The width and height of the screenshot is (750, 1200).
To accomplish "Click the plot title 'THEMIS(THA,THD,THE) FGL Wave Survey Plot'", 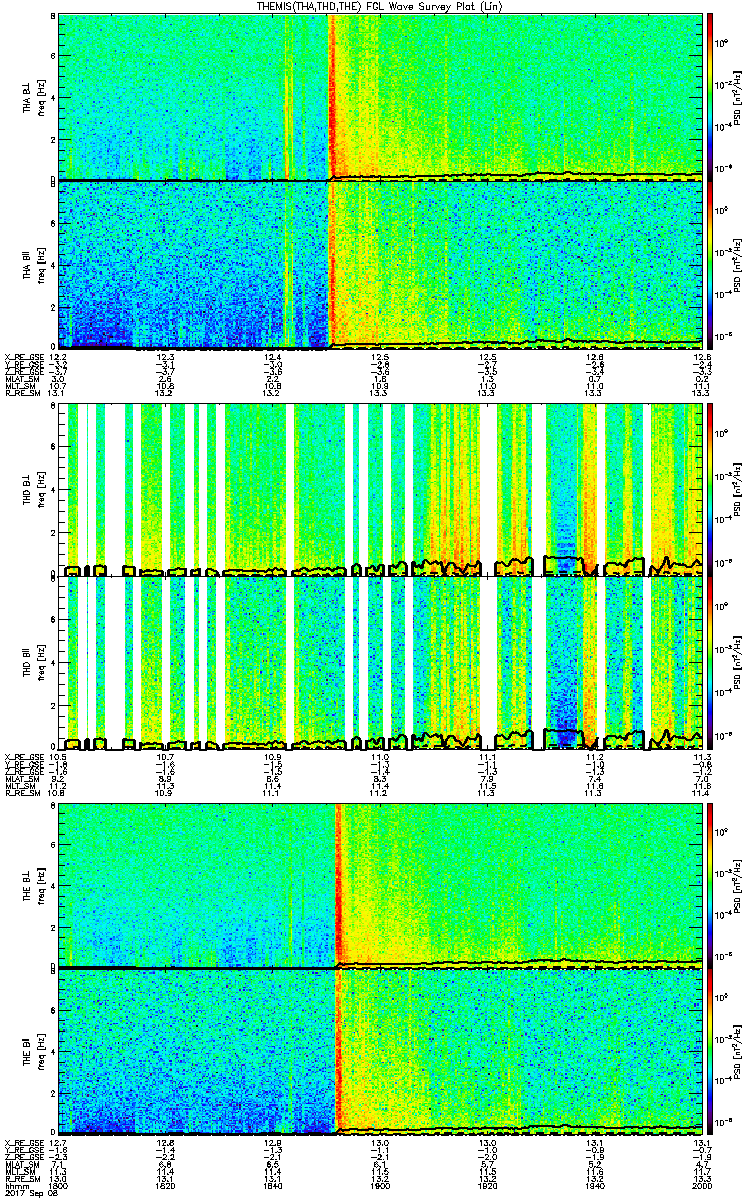I will (380, 6).
